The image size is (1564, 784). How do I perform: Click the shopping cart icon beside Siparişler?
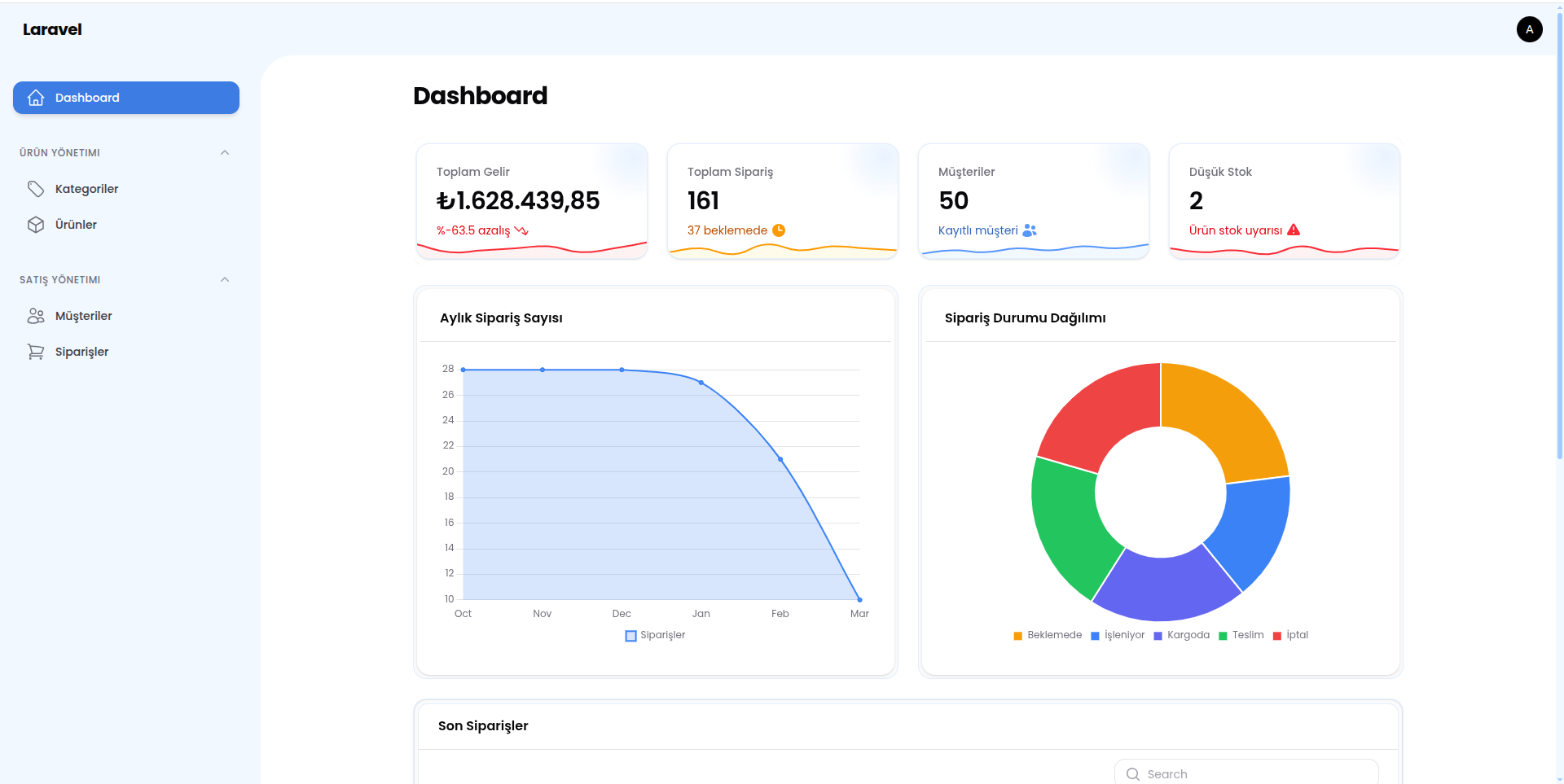point(36,352)
